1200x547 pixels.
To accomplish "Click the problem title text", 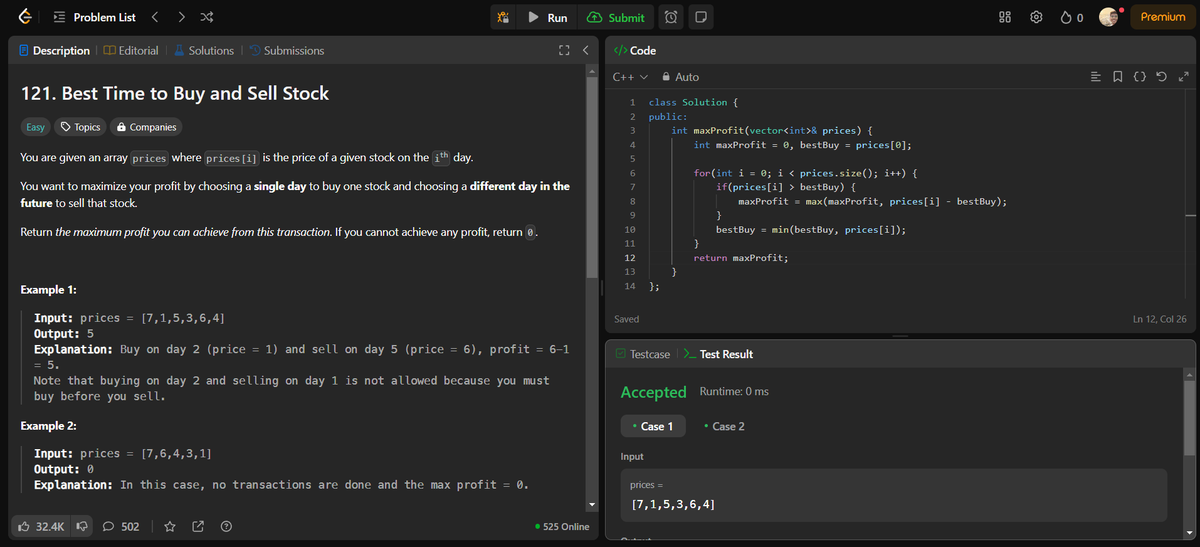I will (x=175, y=93).
